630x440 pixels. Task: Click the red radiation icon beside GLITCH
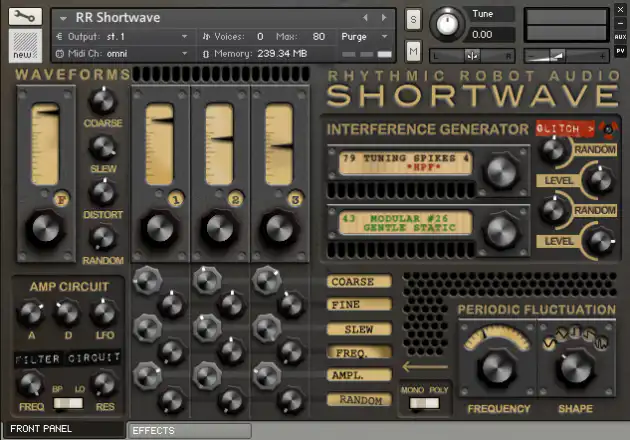pyautogui.click(x=608, y=129)
